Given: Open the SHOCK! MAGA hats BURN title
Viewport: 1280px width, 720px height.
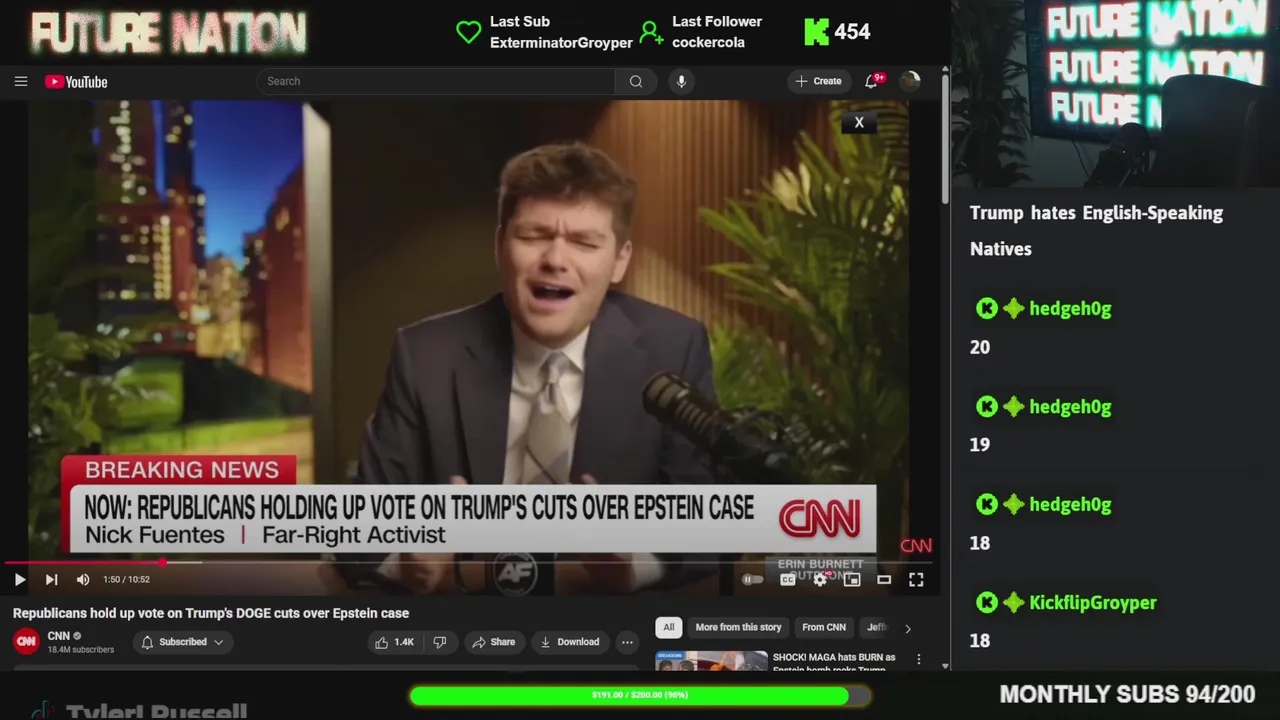Looking at the screenshot, I should [834, 663].
